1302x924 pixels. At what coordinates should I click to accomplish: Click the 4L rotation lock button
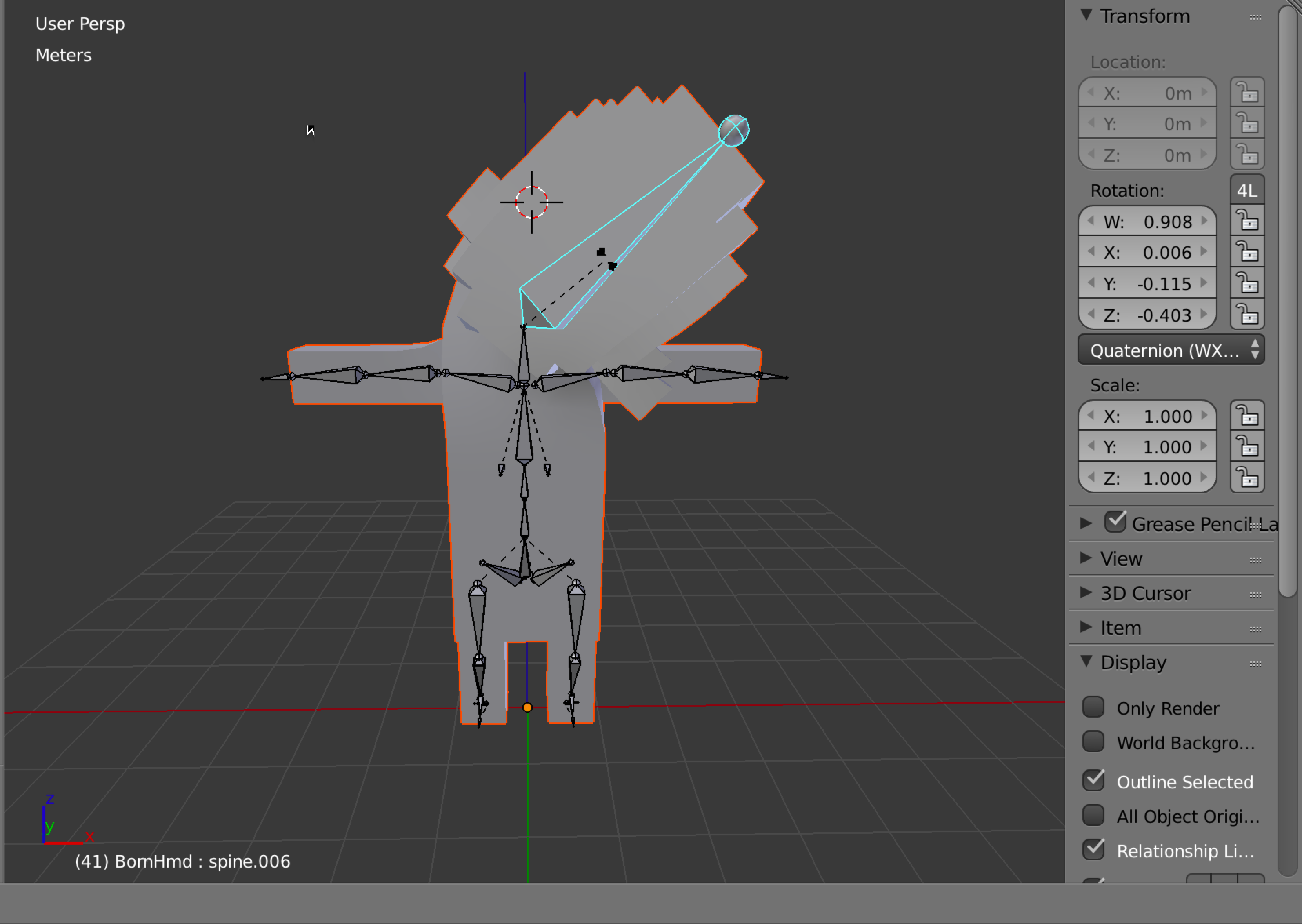click(1247, 191)
